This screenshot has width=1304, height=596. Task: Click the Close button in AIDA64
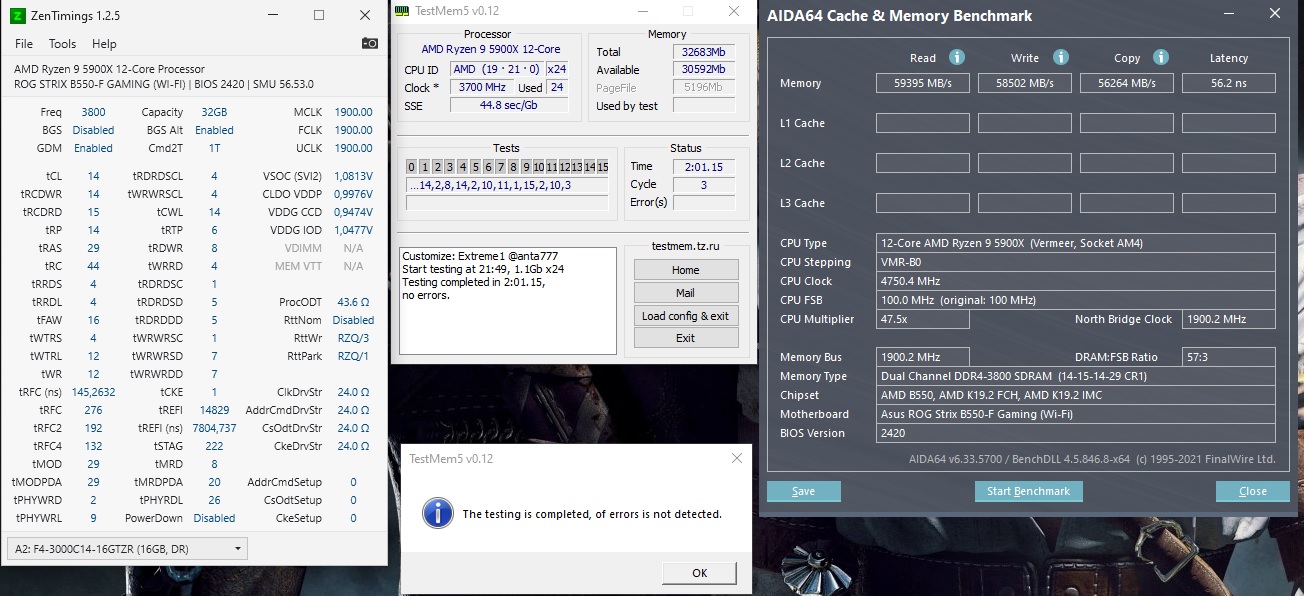pyautogui.click(x=1252, y=491)
